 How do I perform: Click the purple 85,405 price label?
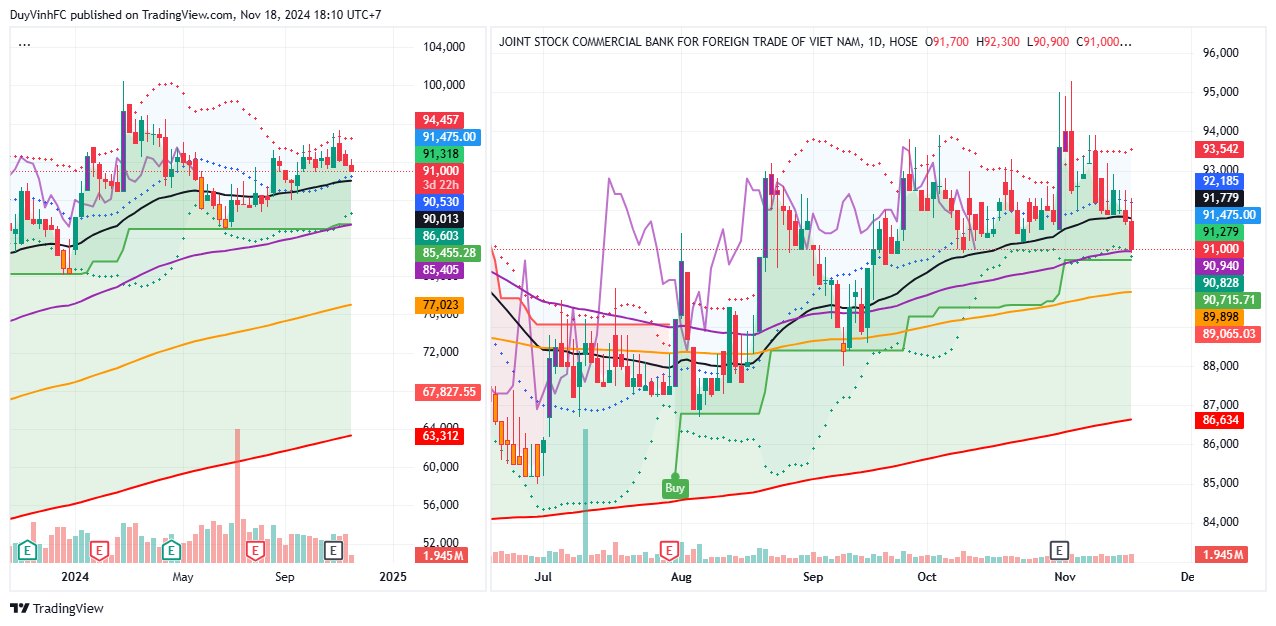(441, 270)
